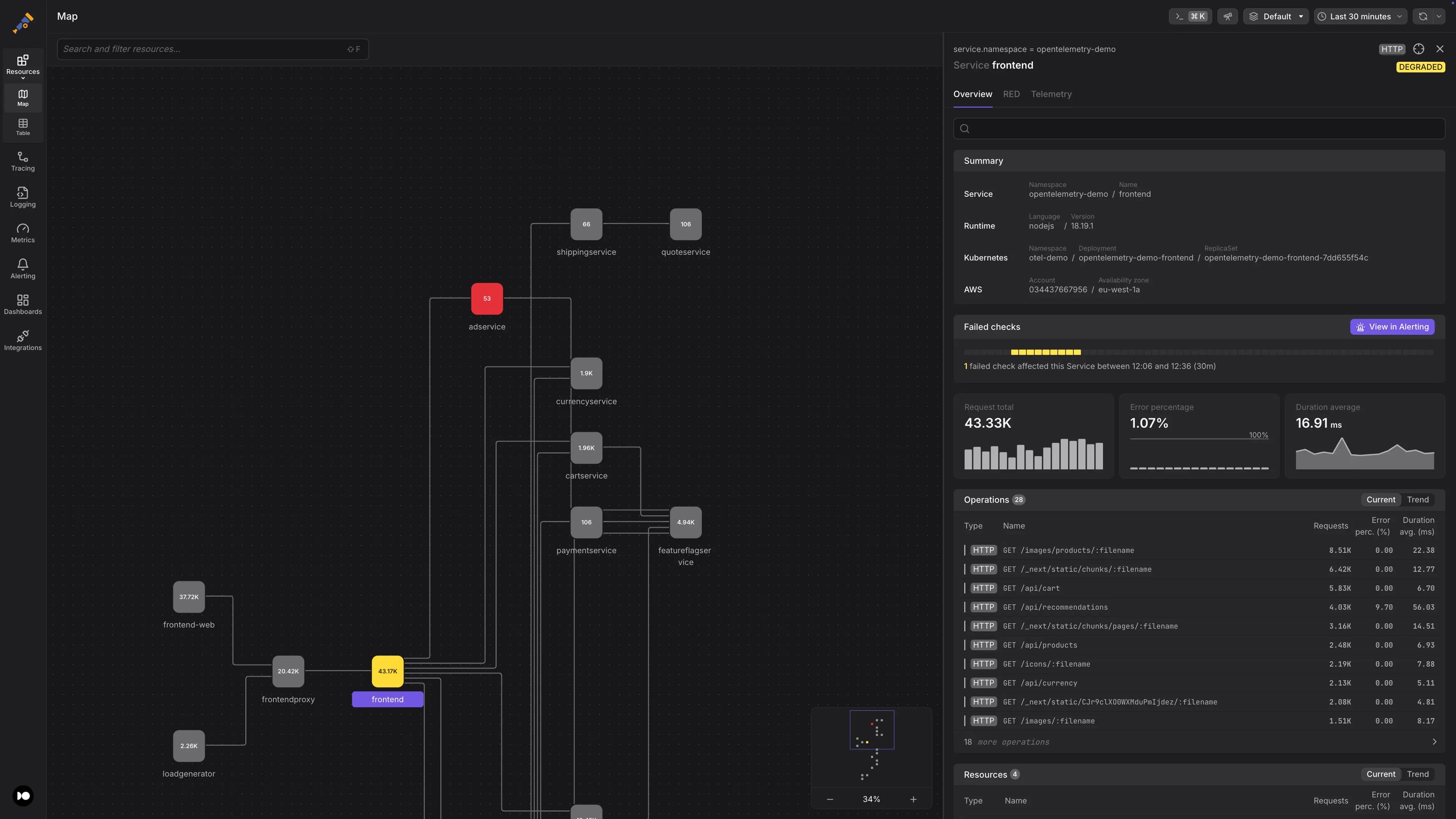Open the Dashboards section
Screen dimensions: 1456x819
(23, 304)
